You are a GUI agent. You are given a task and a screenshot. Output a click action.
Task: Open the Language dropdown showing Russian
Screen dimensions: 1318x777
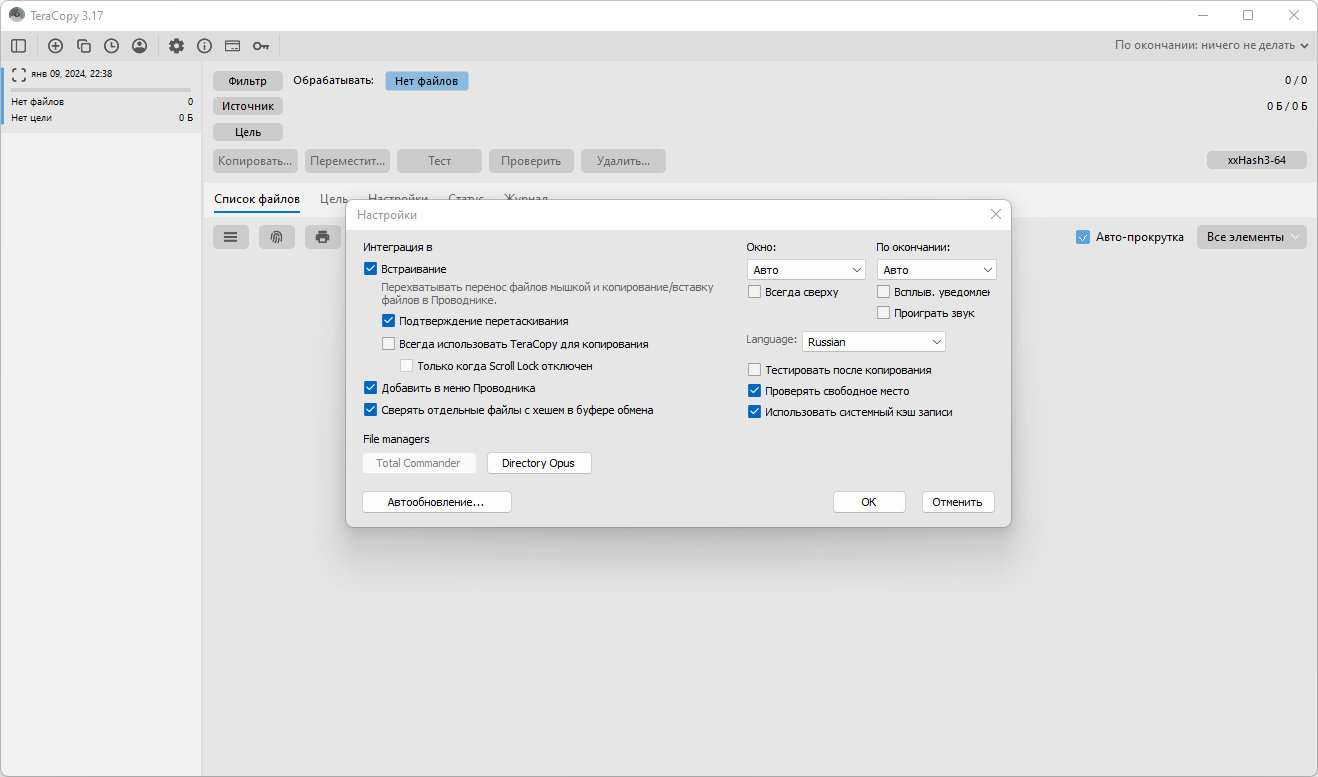(x=874, y=342)
